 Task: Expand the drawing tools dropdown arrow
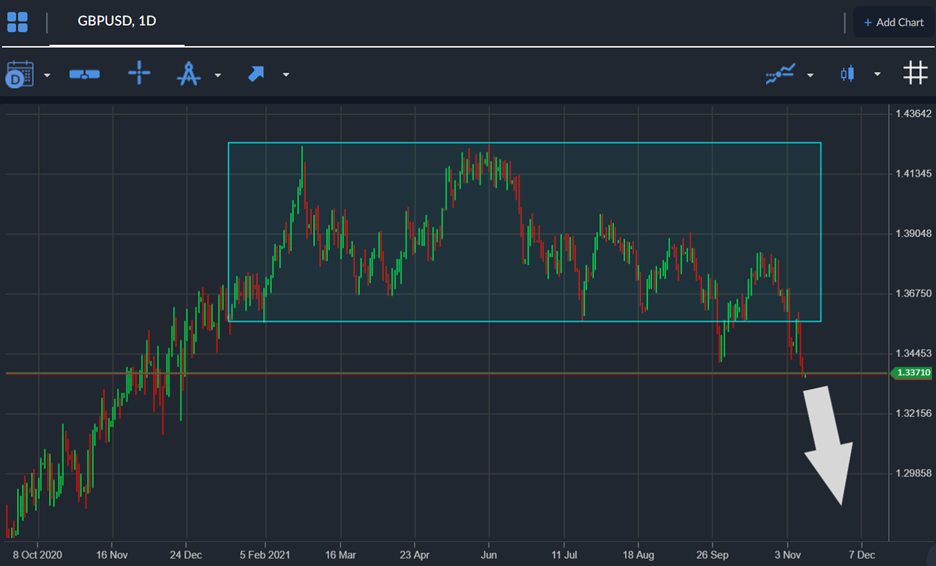218,75
